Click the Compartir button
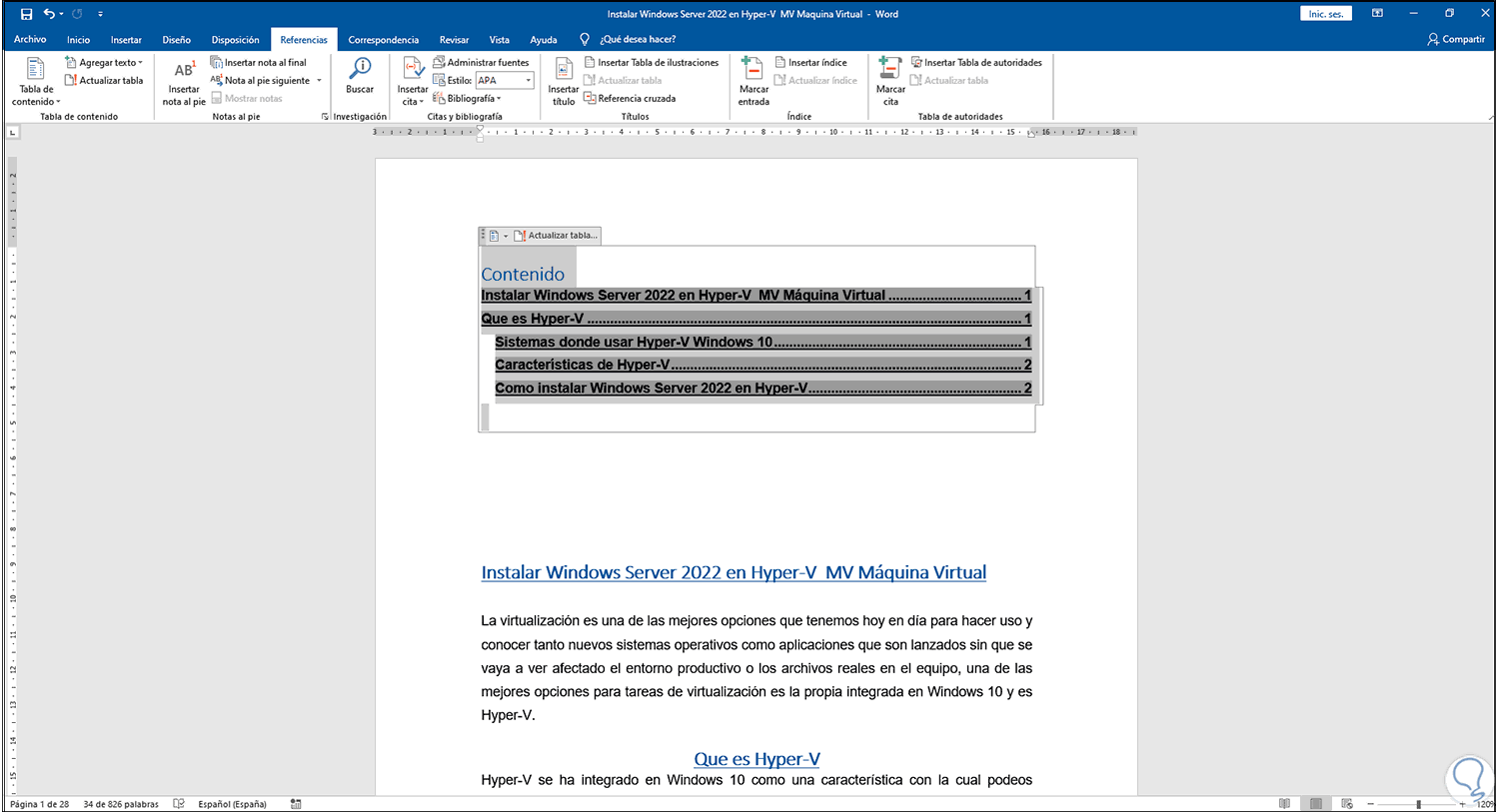 click(x=1456, y=39)
